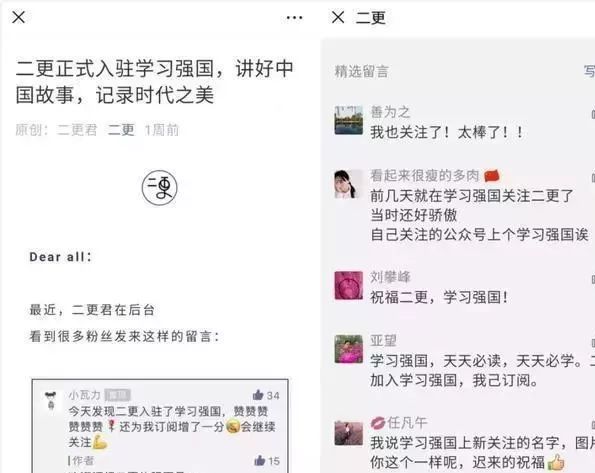This screenshot has height=473, width=595.
Task: Tap username 刘攀峰 in the comments
Action: point(390,277)
